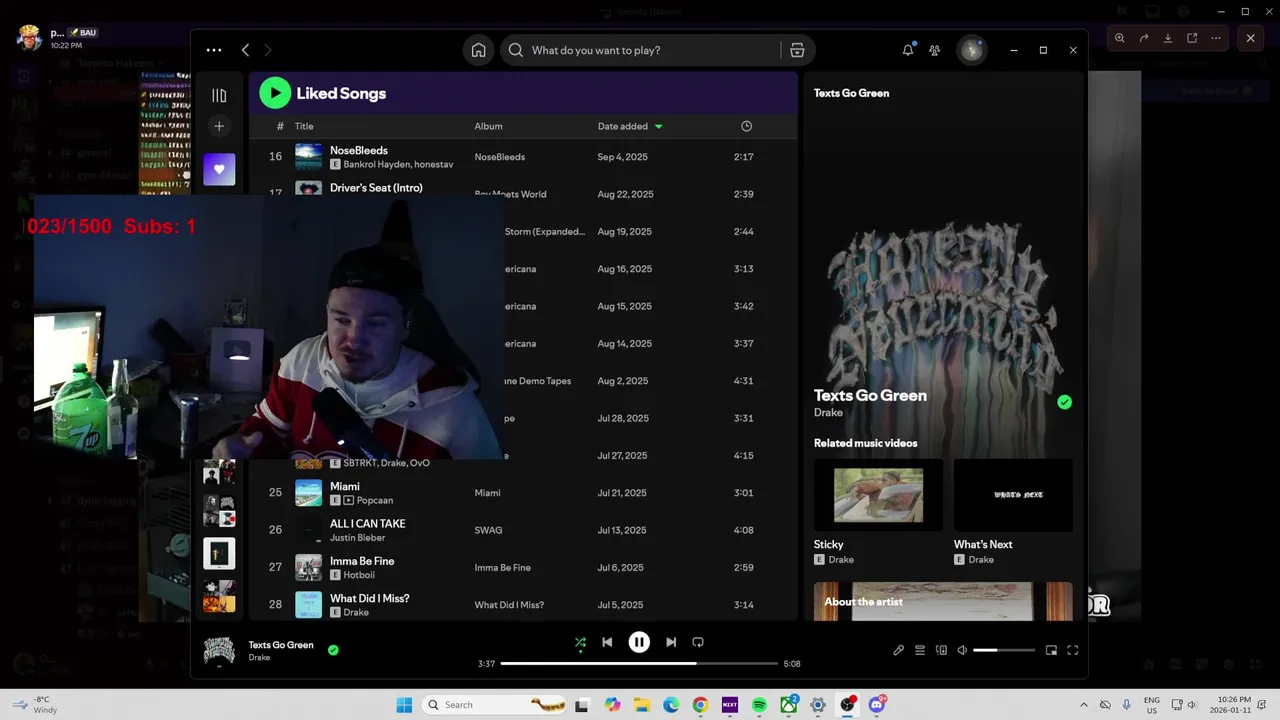Sort by the # column header
This screenshot has height=720, width=1280.
point(280,126)
